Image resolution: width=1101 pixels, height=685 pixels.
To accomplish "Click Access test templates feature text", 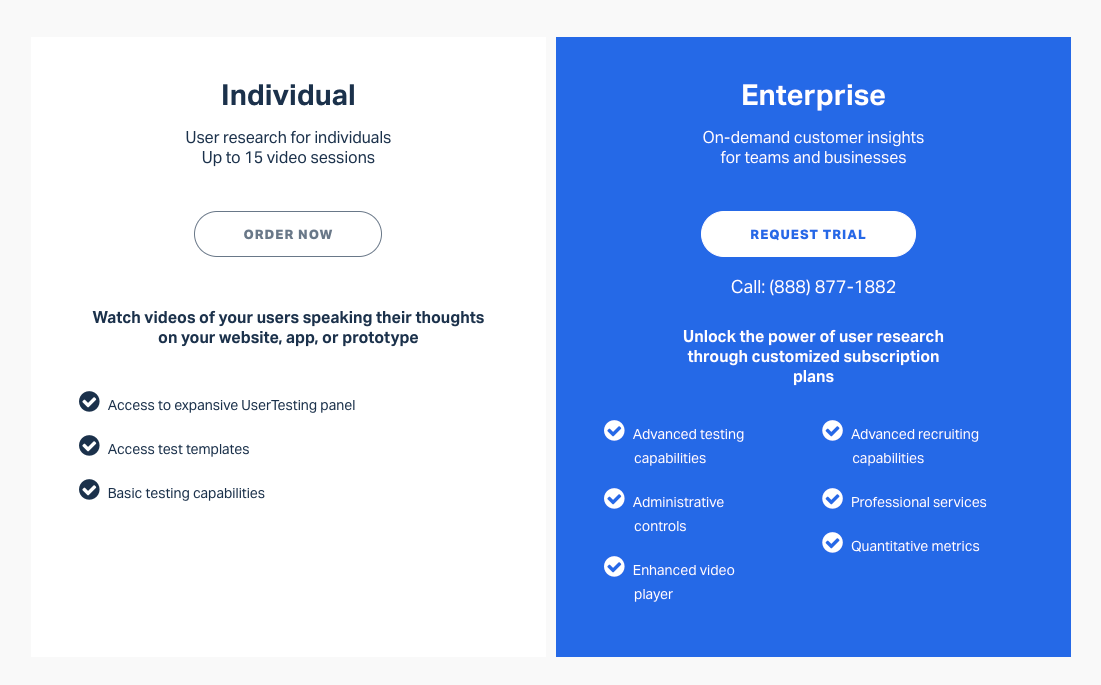I will point(178,449).
